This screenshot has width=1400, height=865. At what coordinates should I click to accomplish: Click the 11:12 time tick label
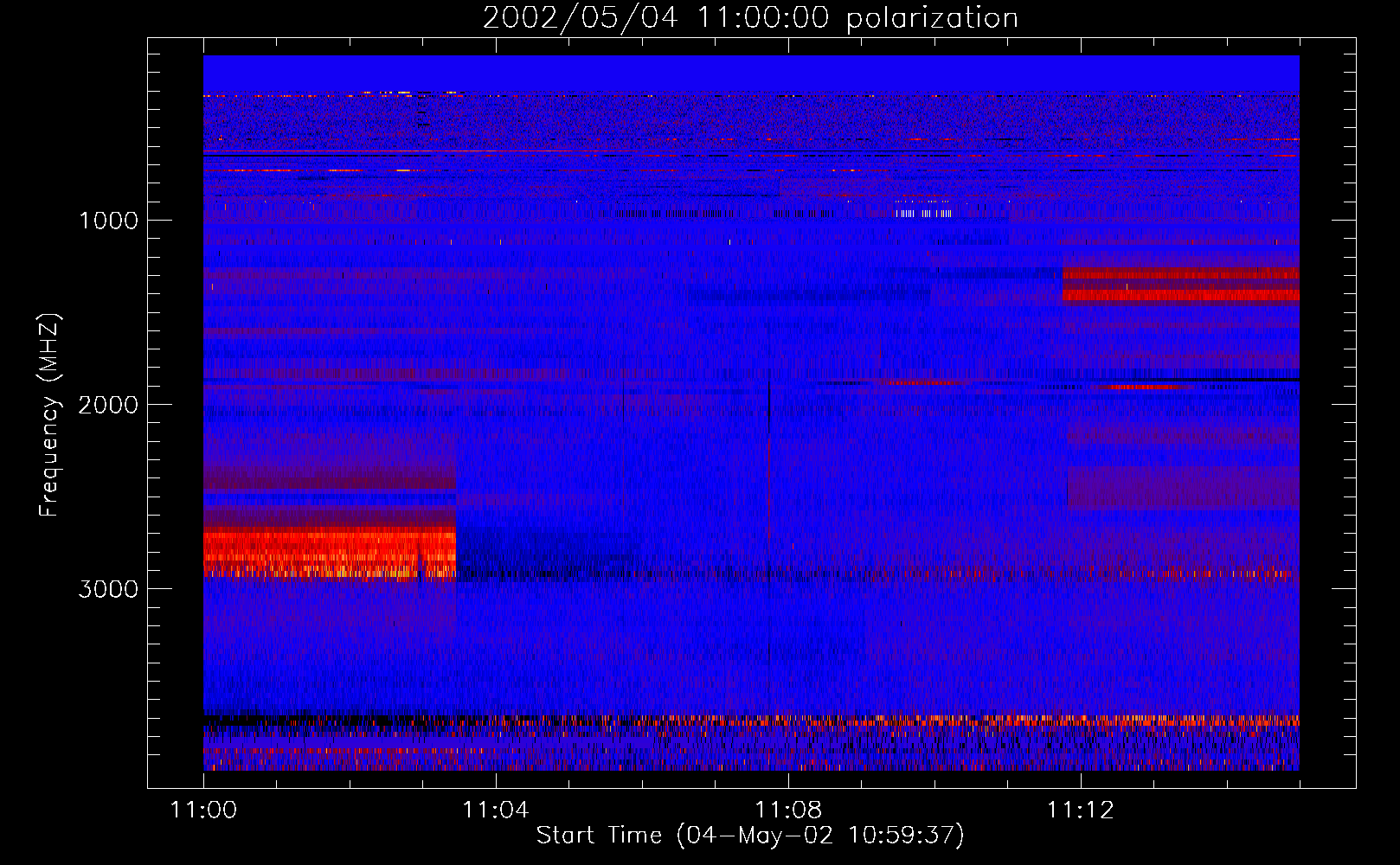1081,811
